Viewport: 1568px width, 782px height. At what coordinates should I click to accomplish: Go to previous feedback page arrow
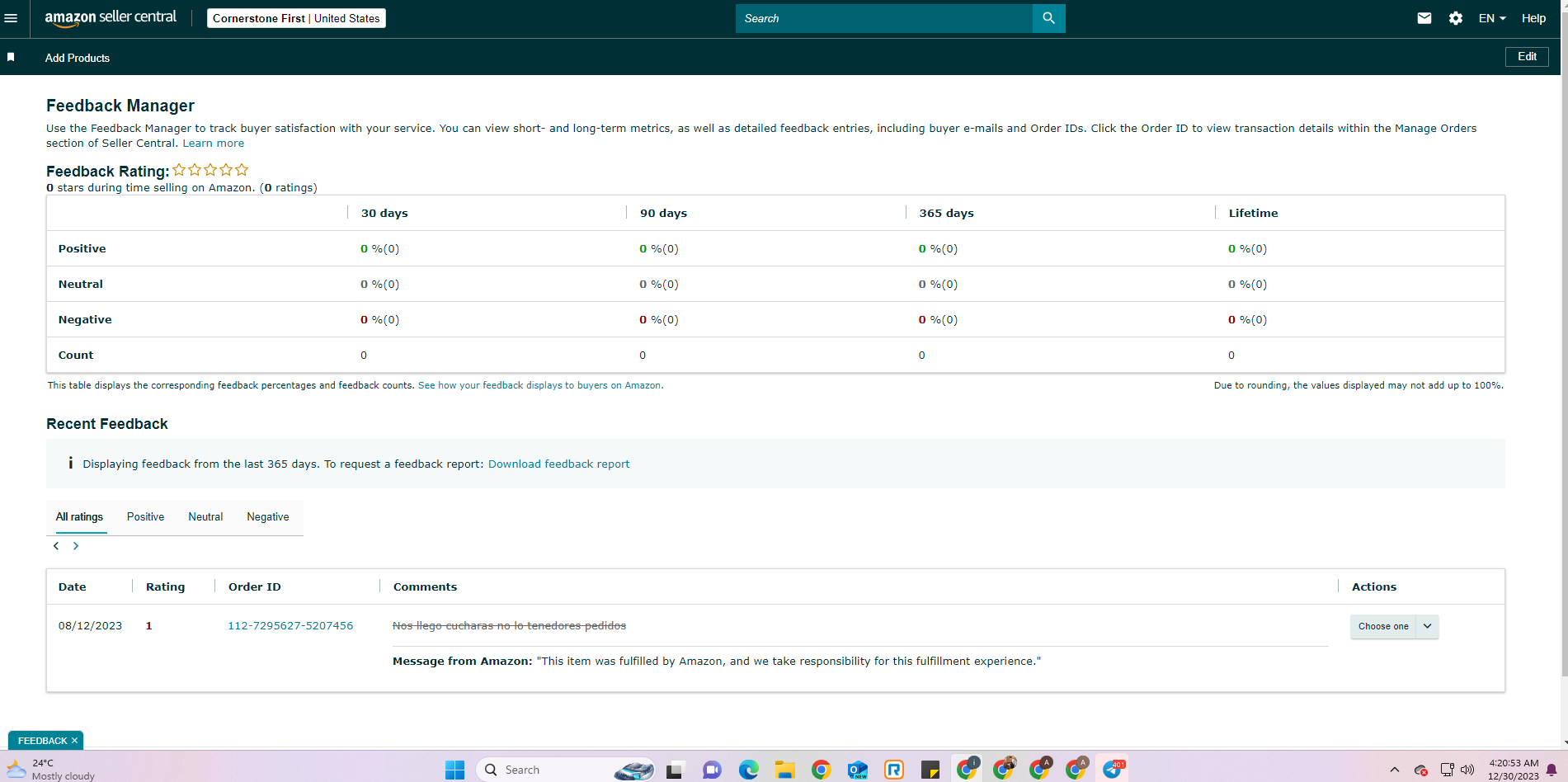[x=56, y=546]
